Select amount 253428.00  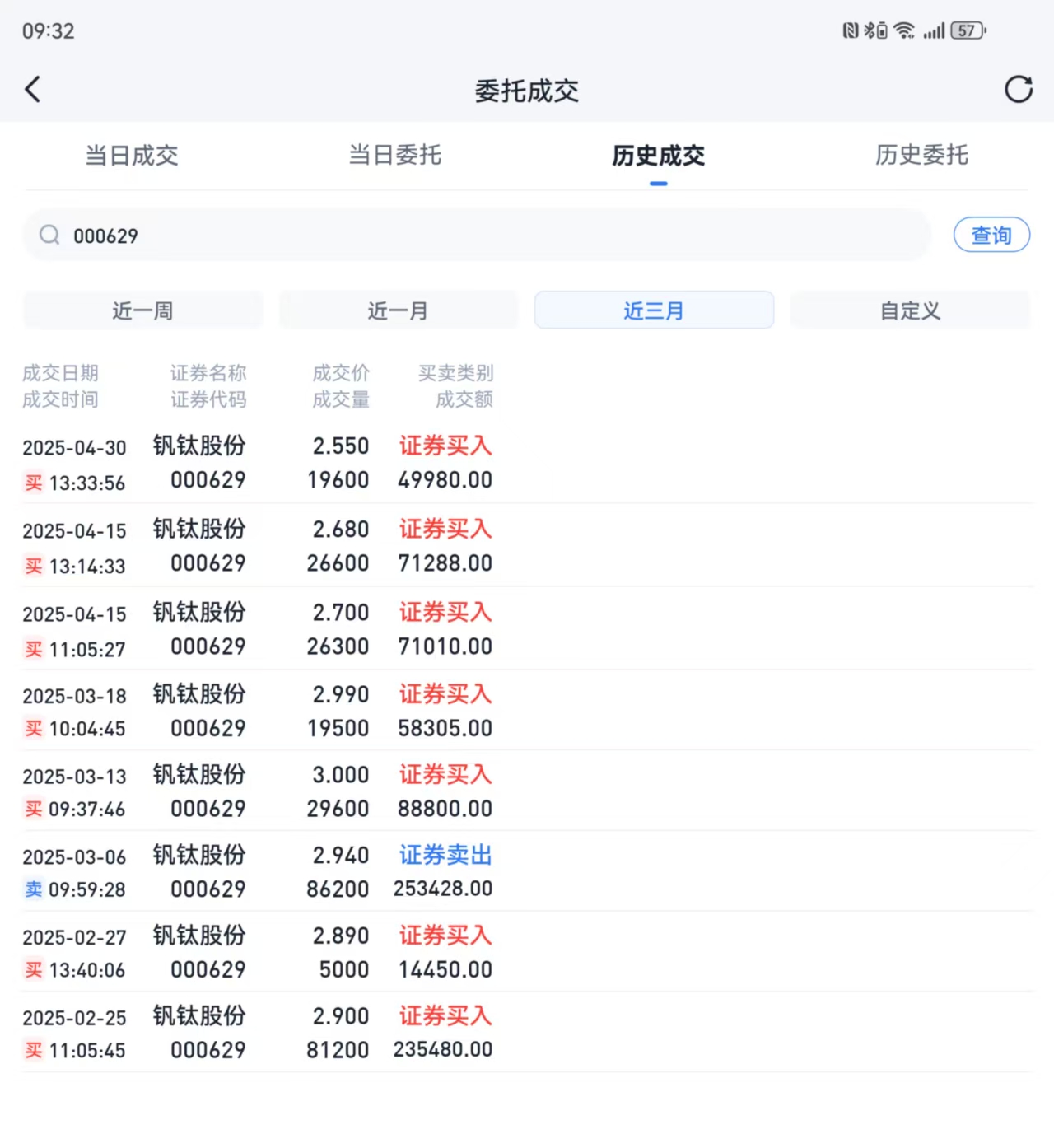pos(443,889)
